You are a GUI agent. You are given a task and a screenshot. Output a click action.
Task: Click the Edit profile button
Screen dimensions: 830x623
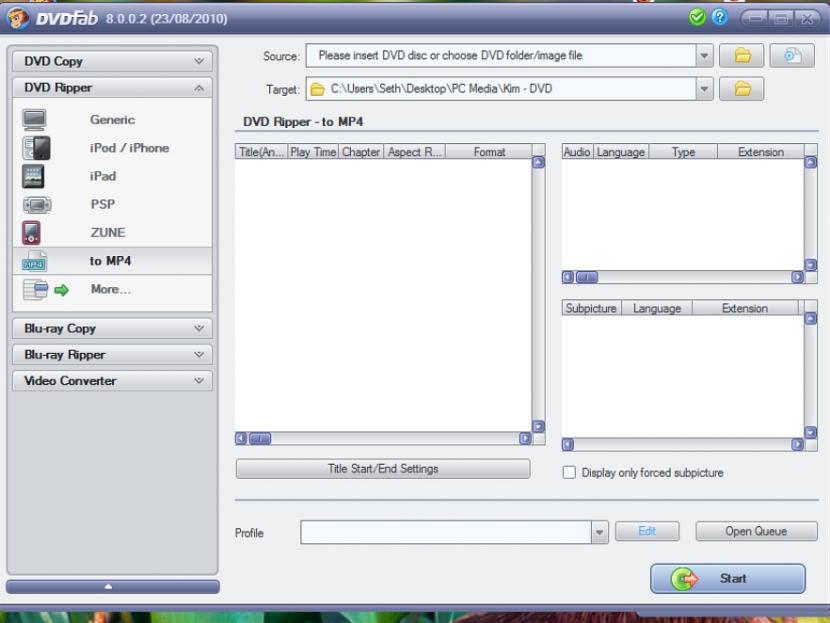647,531
